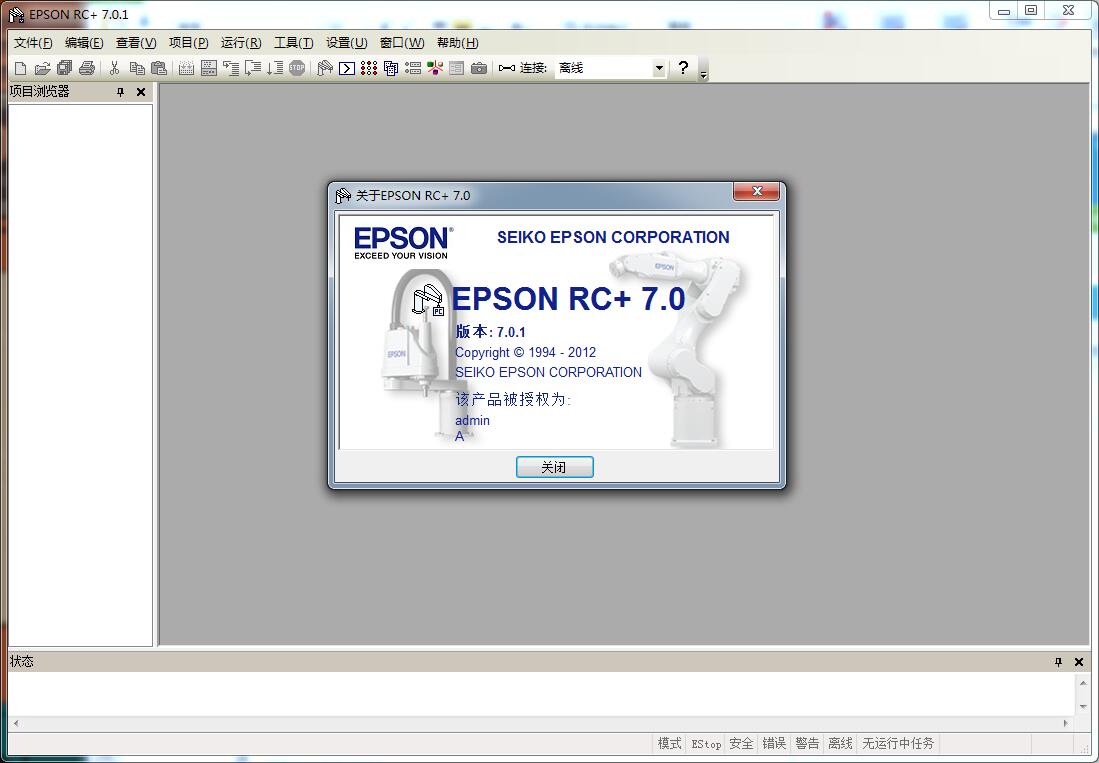Click the connection plug icon
This screenshot has width=1099, height=763.
click(507, 68)
